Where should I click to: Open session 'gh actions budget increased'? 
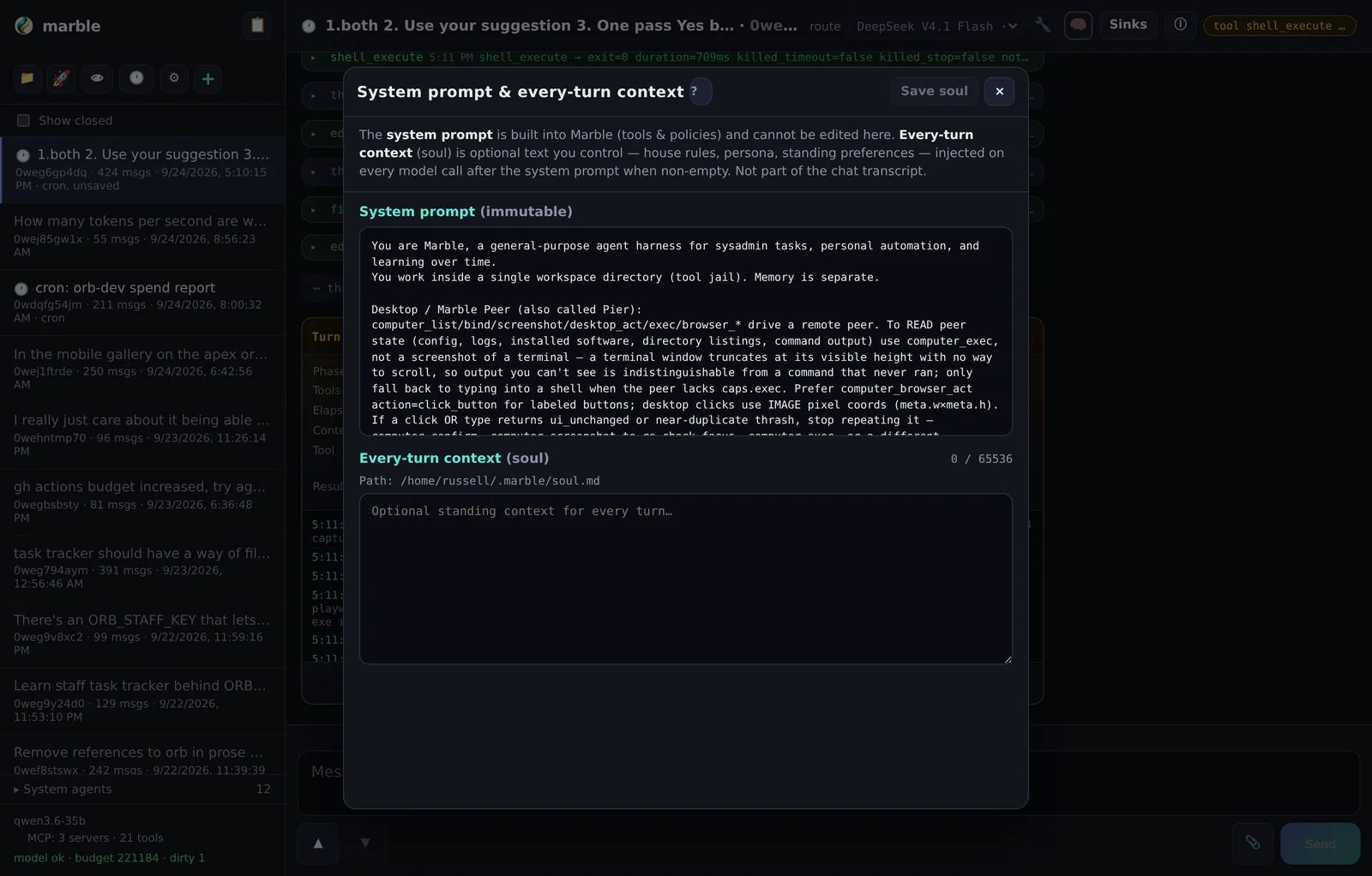click(x=142, y=502)
